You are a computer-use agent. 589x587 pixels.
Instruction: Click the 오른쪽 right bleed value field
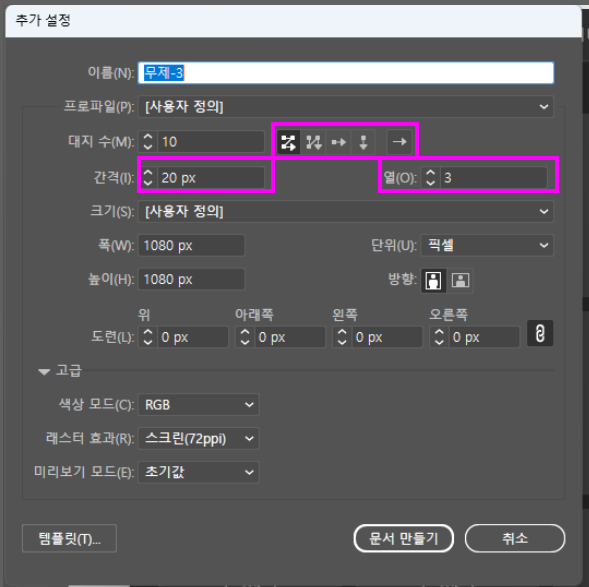(x=484, y=337)
